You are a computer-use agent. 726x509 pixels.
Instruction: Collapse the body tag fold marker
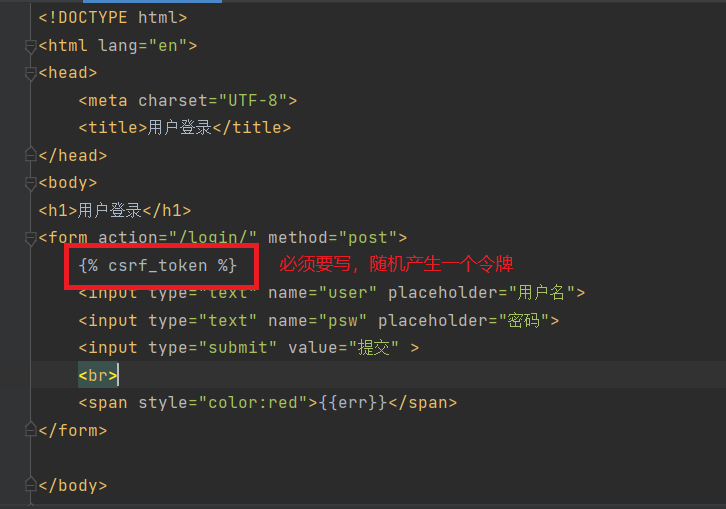30,183
